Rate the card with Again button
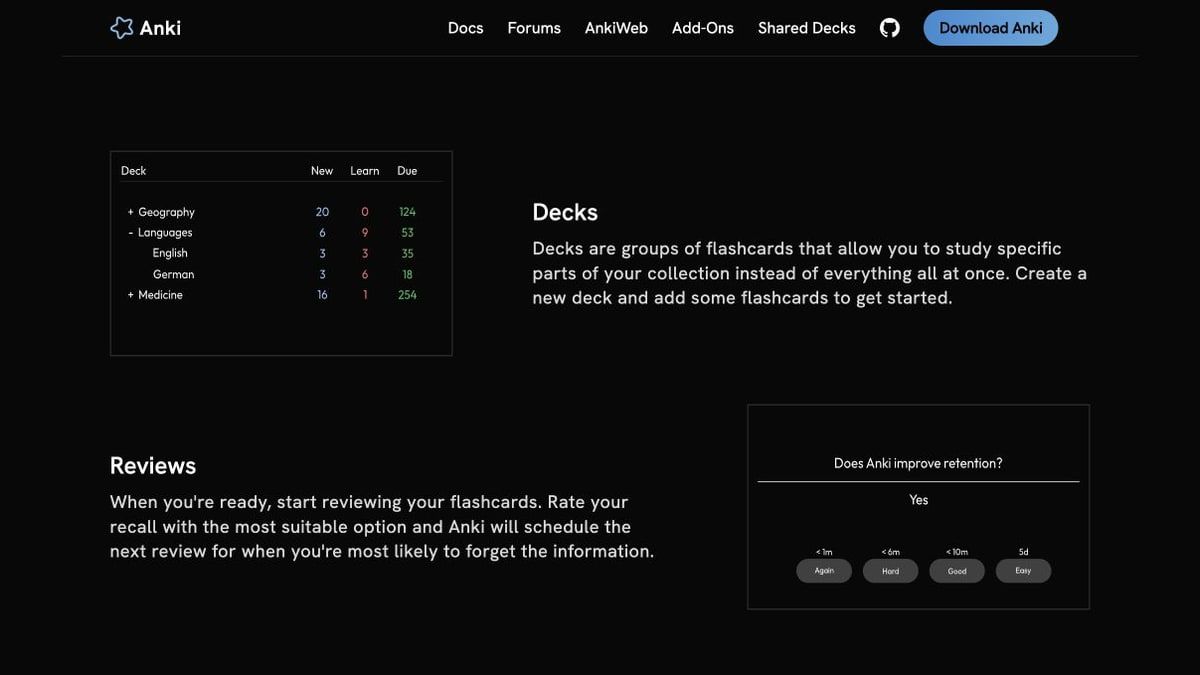 [x=824, y=571]
